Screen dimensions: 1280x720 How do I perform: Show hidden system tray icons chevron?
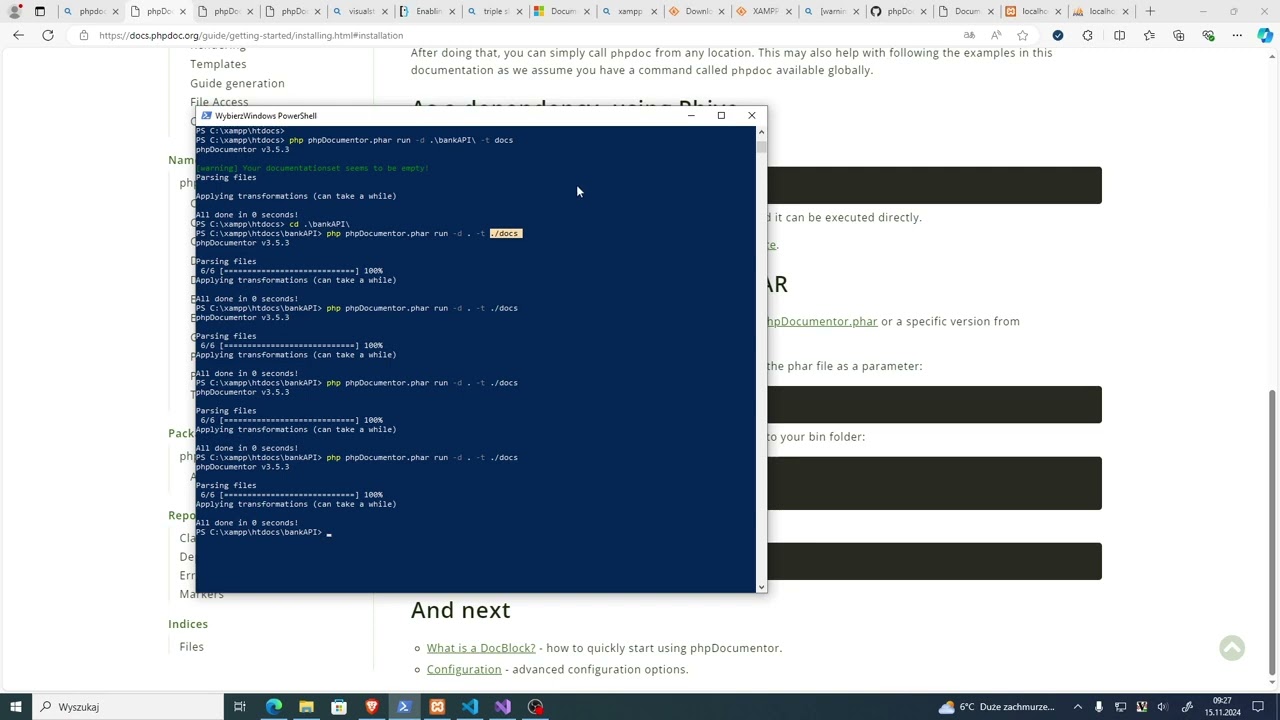[1078, 707]
